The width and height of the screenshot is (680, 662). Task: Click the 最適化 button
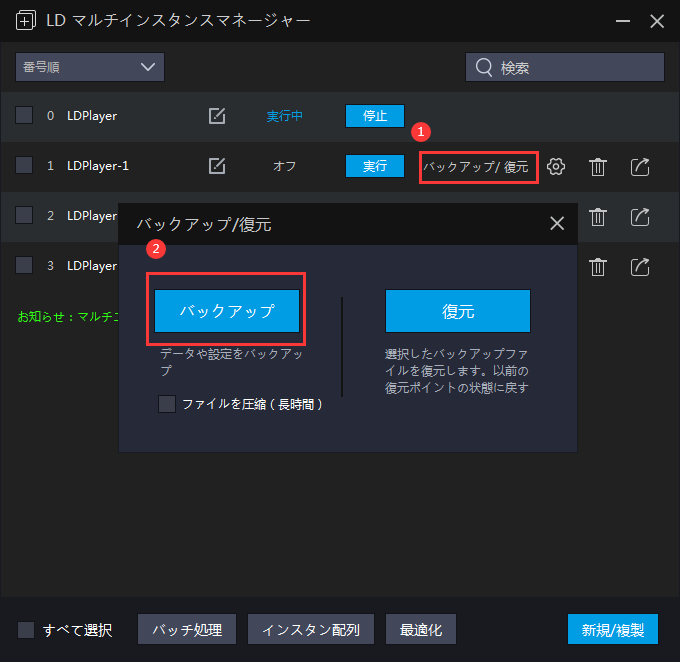pos(421,629)
